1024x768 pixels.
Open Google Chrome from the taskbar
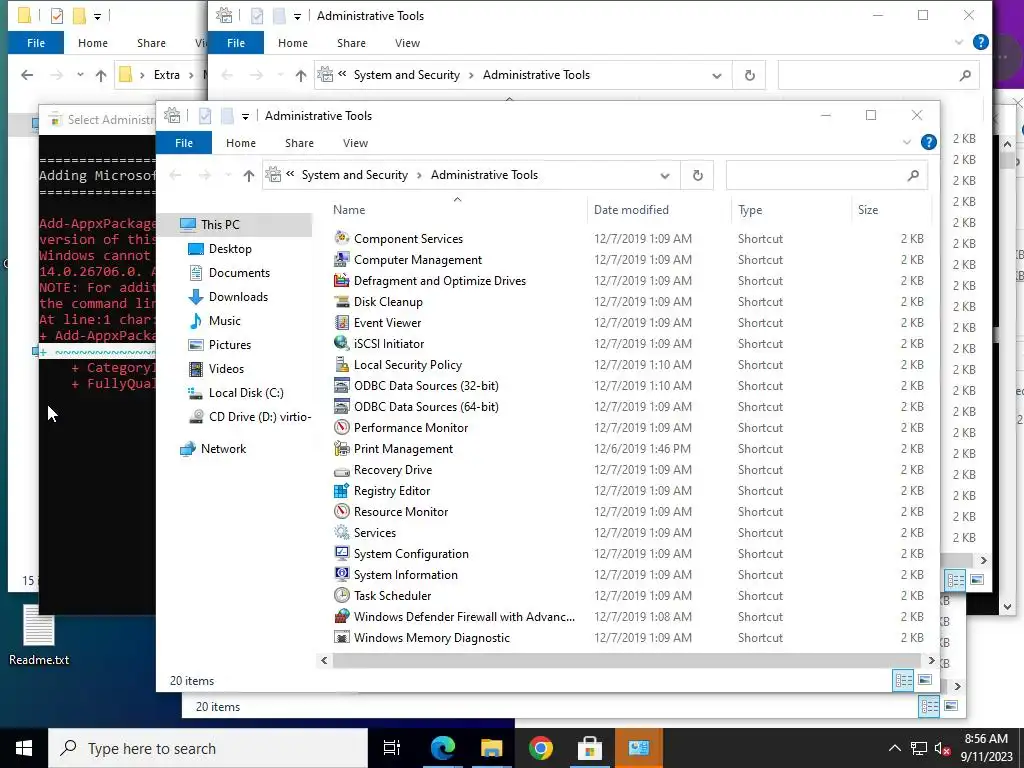point(541,748)
